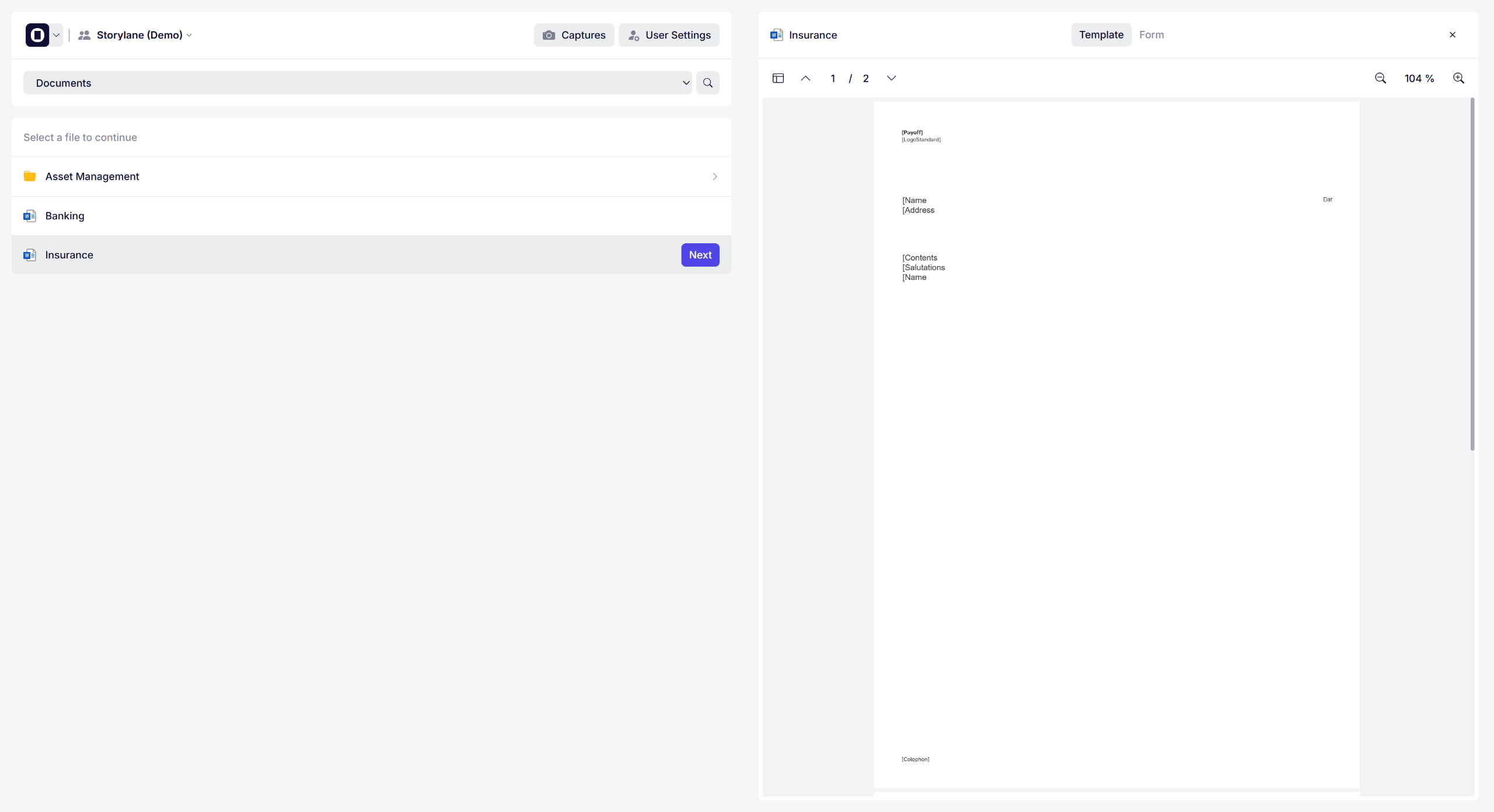Viewport: 1494px width, 812px height.
Task: Open User Settings
Action: [669, 35]
